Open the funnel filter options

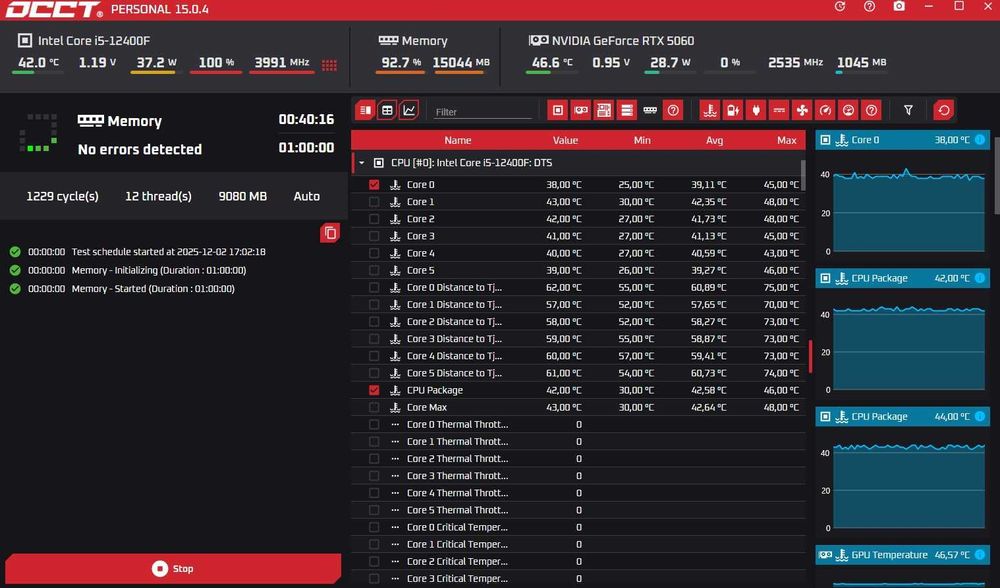coord(908,110)
